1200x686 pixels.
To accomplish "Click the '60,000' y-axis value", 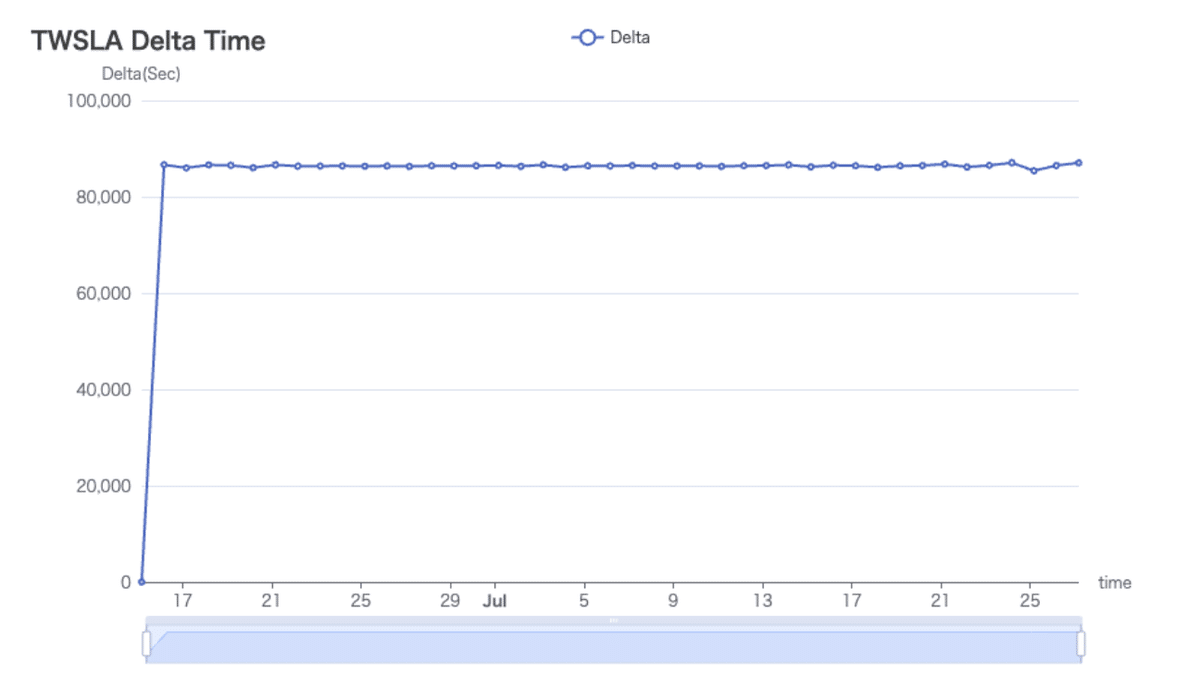I will (103, 293).
